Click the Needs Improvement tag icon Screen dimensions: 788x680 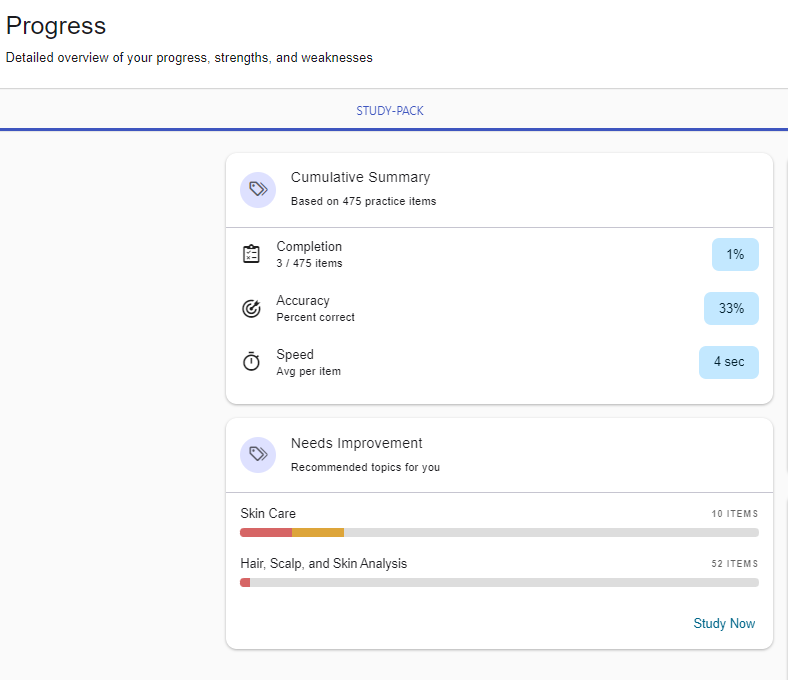pos(258,455)
